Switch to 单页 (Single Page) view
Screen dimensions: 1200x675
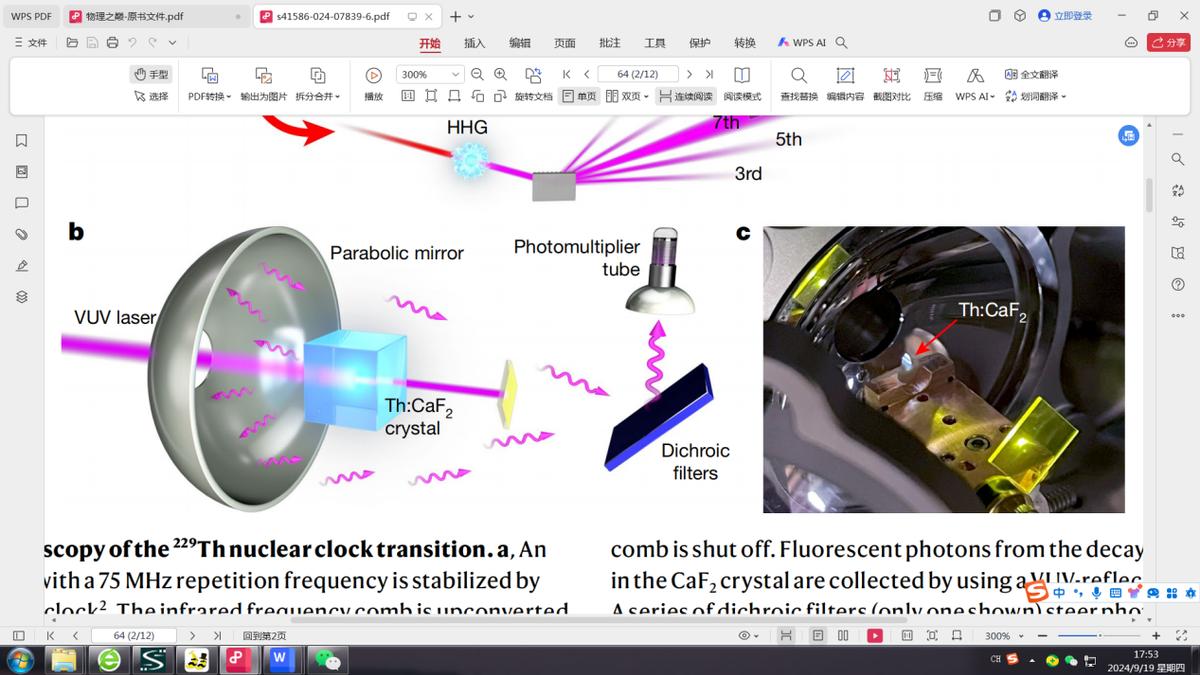579,97
